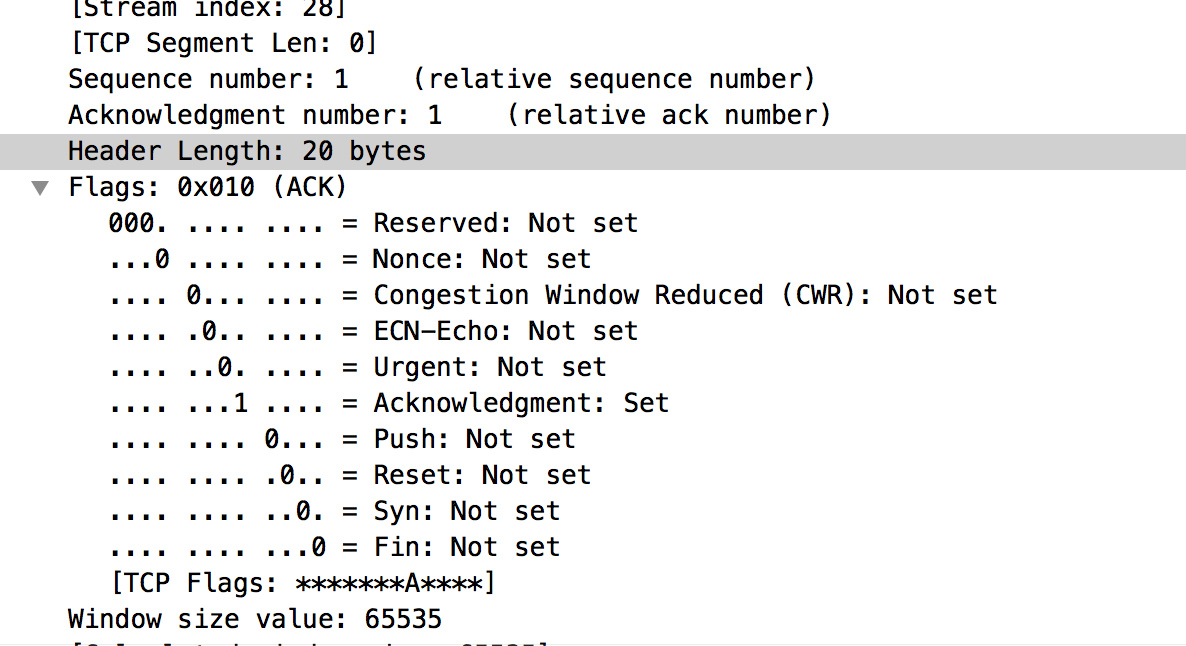Click the Syn: Not set flag row

coord(333,511)
